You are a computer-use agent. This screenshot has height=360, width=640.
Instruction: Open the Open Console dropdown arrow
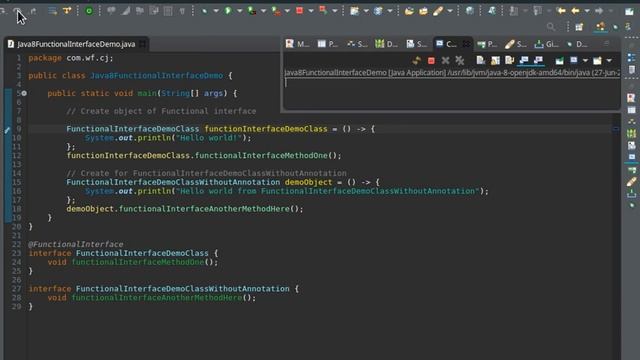coord(609,61)
